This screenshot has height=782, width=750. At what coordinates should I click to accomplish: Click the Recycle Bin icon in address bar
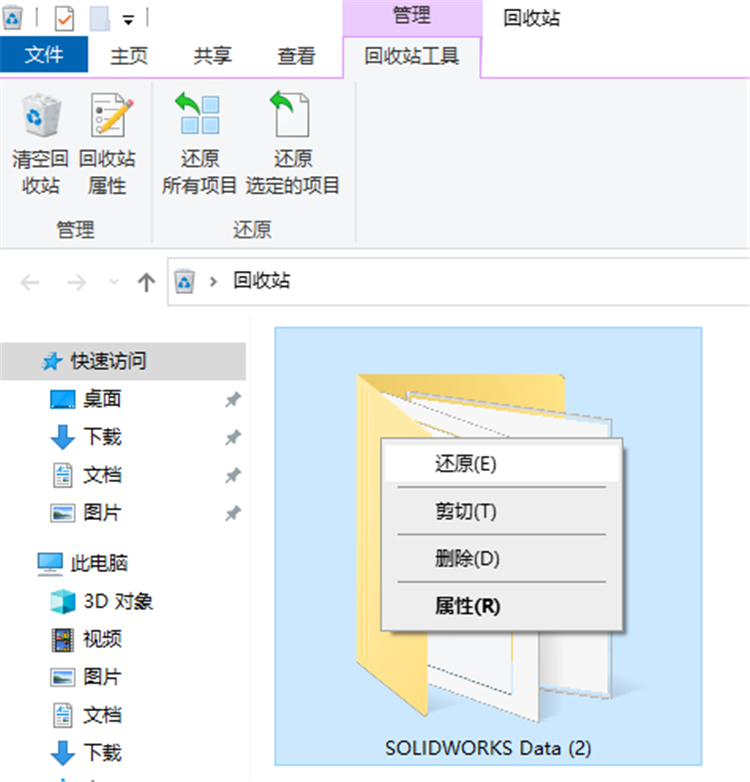coord(184,281)
